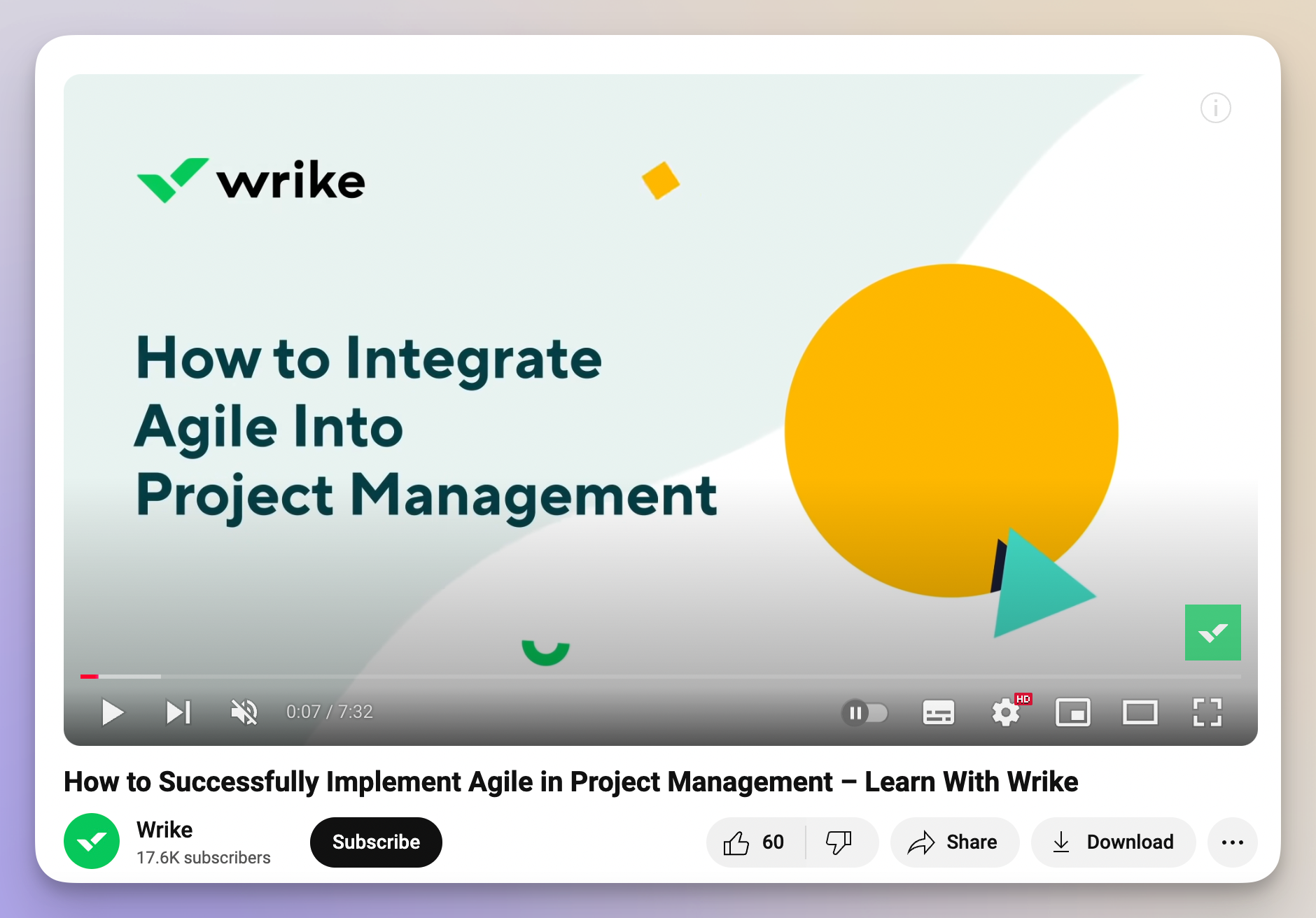Viewport: 1316px width, 918px height.
Task: Play the video
Action: tap(112, 712)
